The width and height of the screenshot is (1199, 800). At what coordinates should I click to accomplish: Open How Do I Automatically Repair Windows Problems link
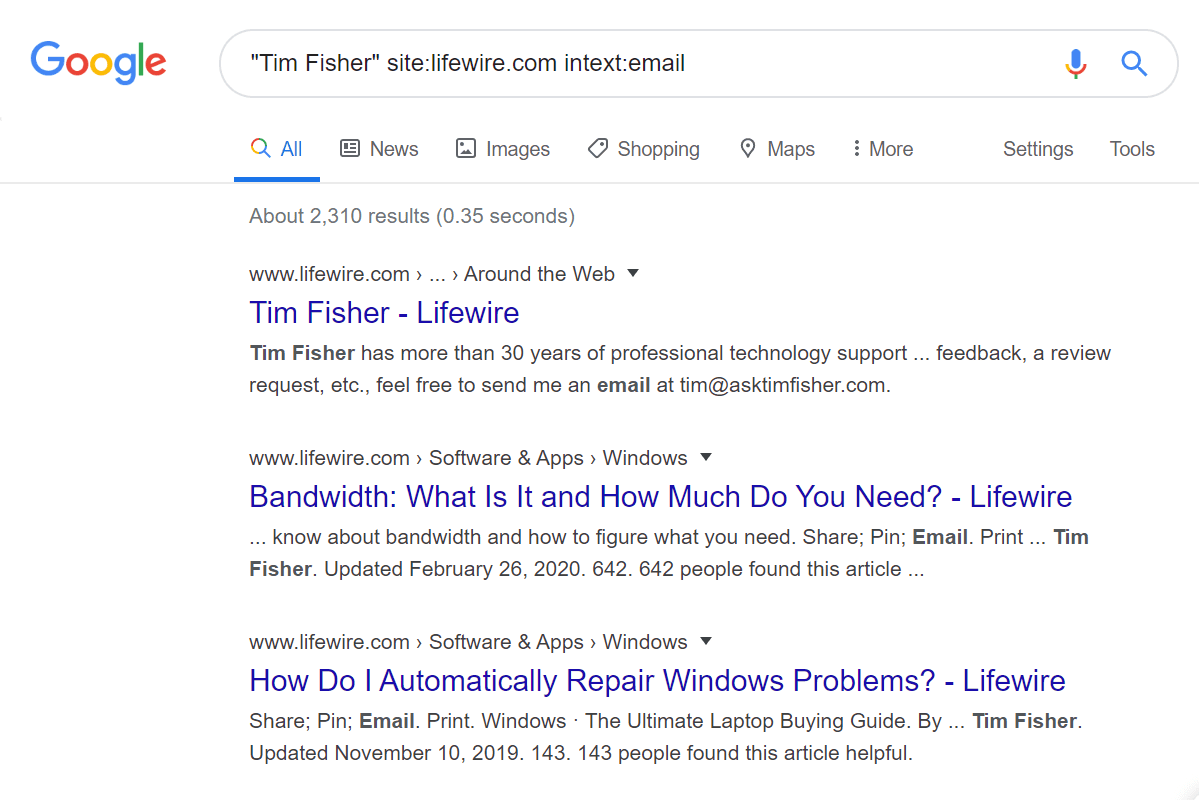(x=657, y=681)
